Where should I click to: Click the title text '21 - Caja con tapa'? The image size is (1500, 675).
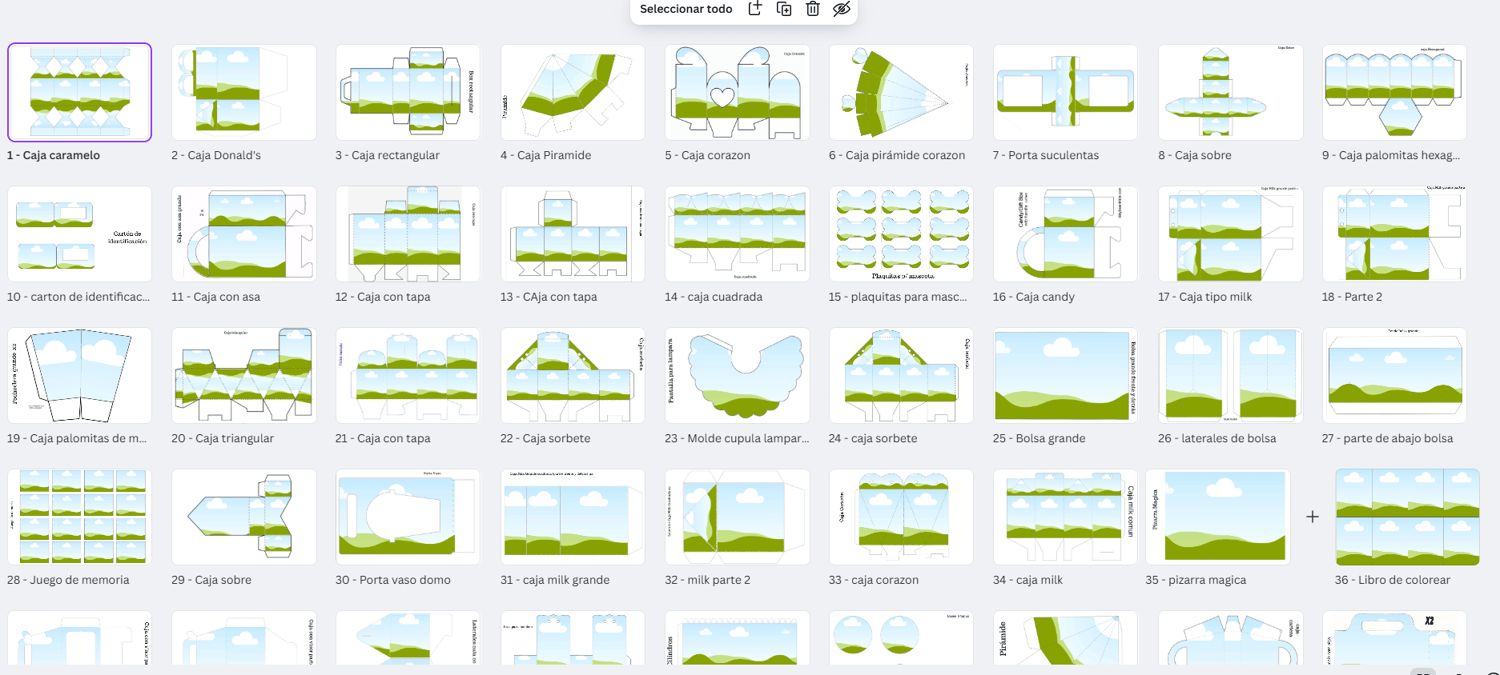point(383,439)
